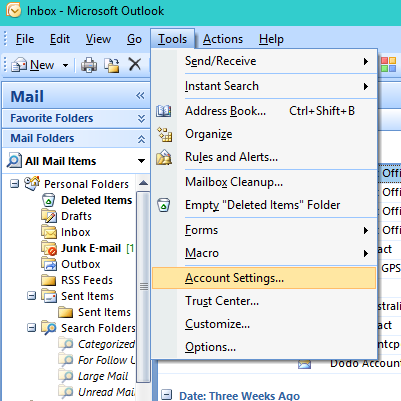Click the New mail message icon
The image size is (401, 401).
point(19,65)
